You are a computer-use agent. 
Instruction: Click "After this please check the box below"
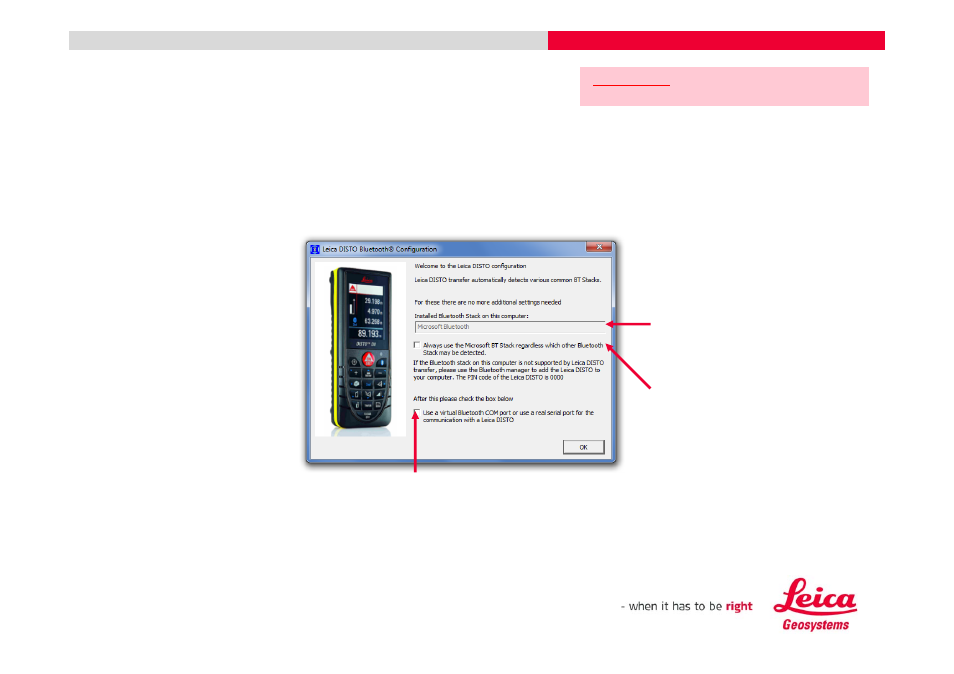[x=463, y=398]
